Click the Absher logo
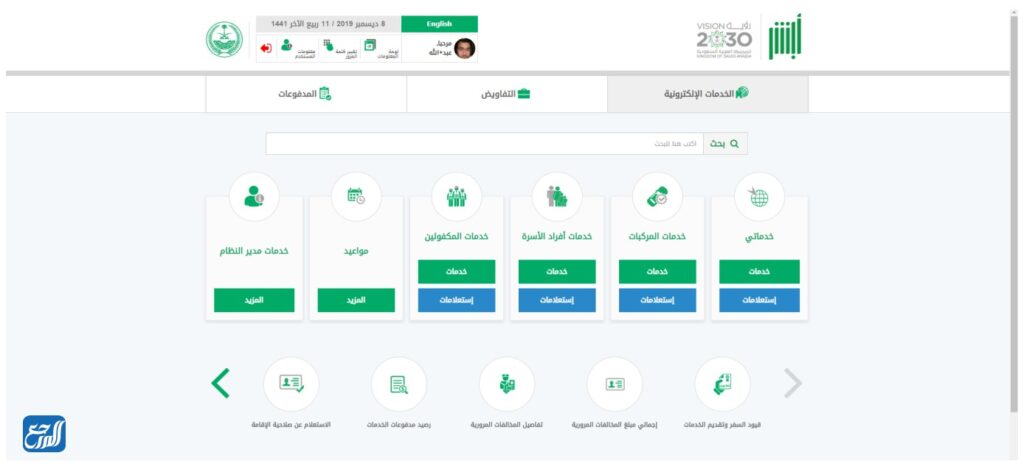Image resolution: width=1024 pixels, height=467 pixels. coord(784,37)
